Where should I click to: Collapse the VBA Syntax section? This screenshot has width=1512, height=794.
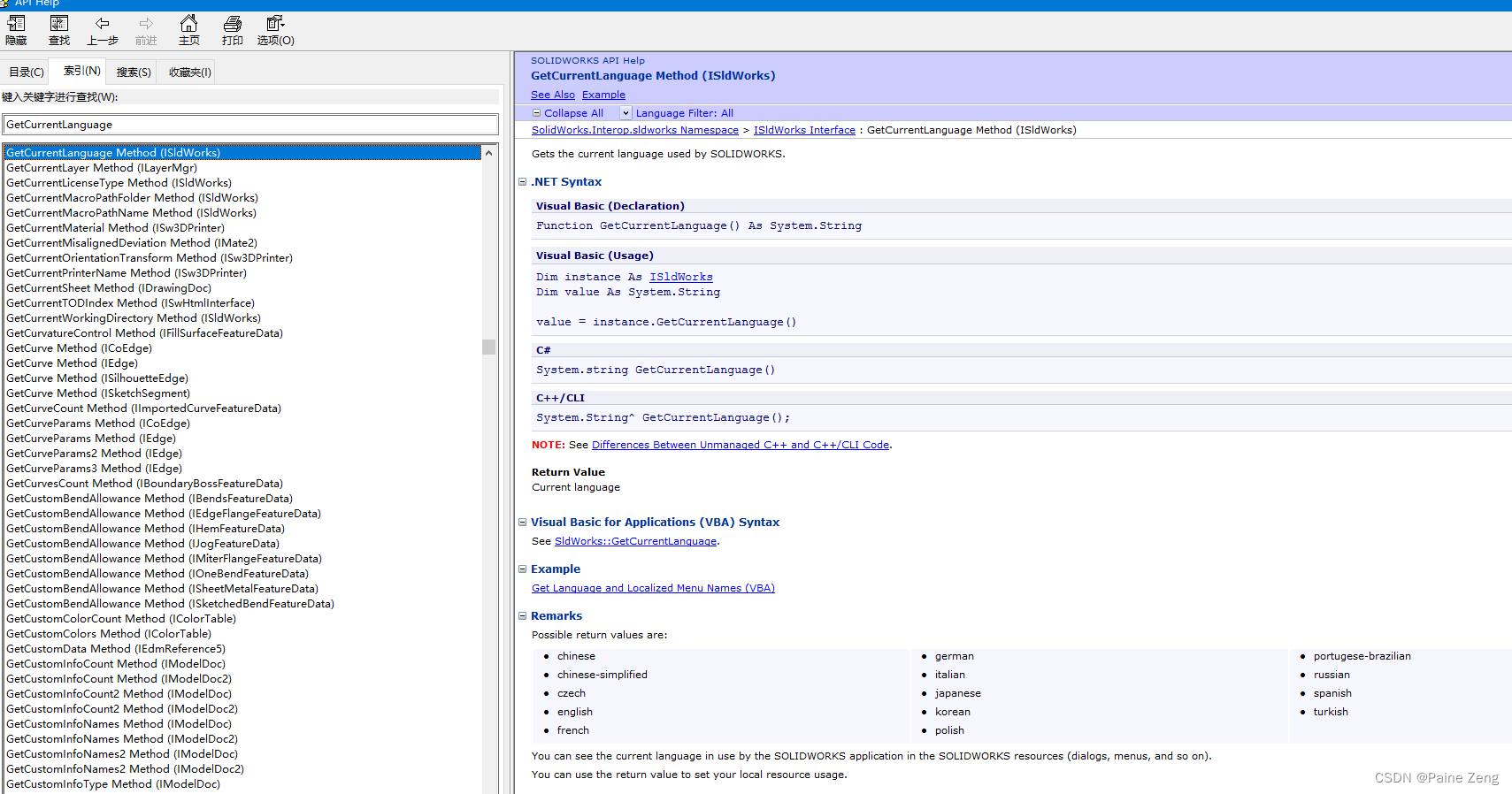point(523,523)
